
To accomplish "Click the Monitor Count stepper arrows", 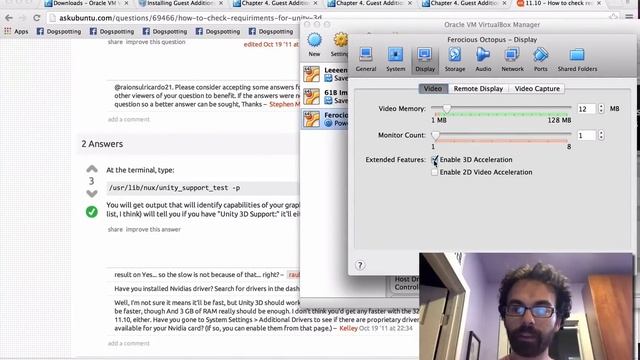I will click(x=601, y=135).
